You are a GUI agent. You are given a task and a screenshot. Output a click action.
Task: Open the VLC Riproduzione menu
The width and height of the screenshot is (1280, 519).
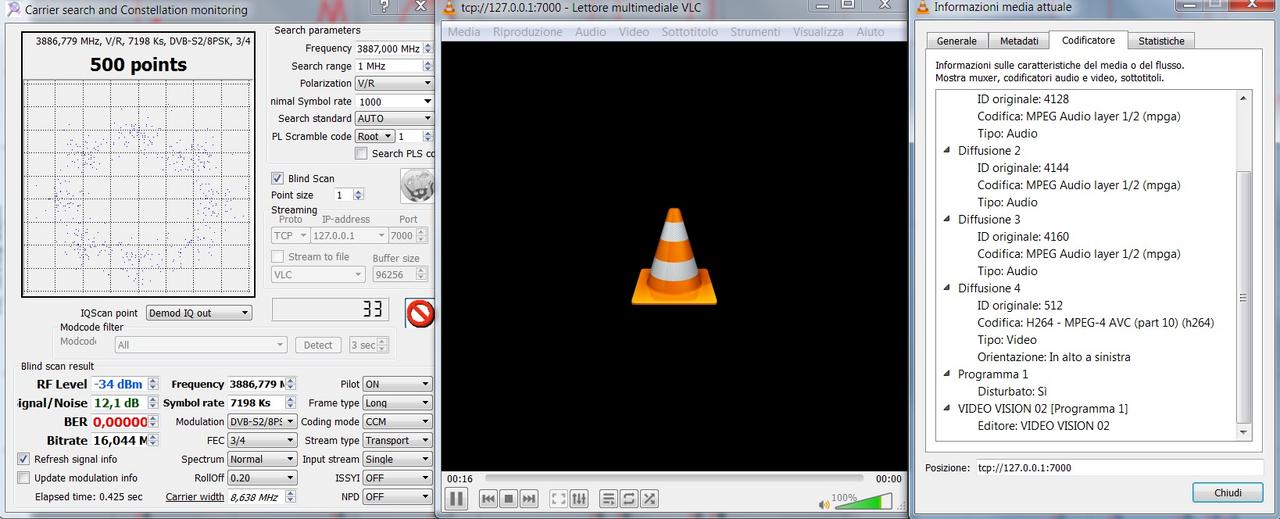coord(528,32)
